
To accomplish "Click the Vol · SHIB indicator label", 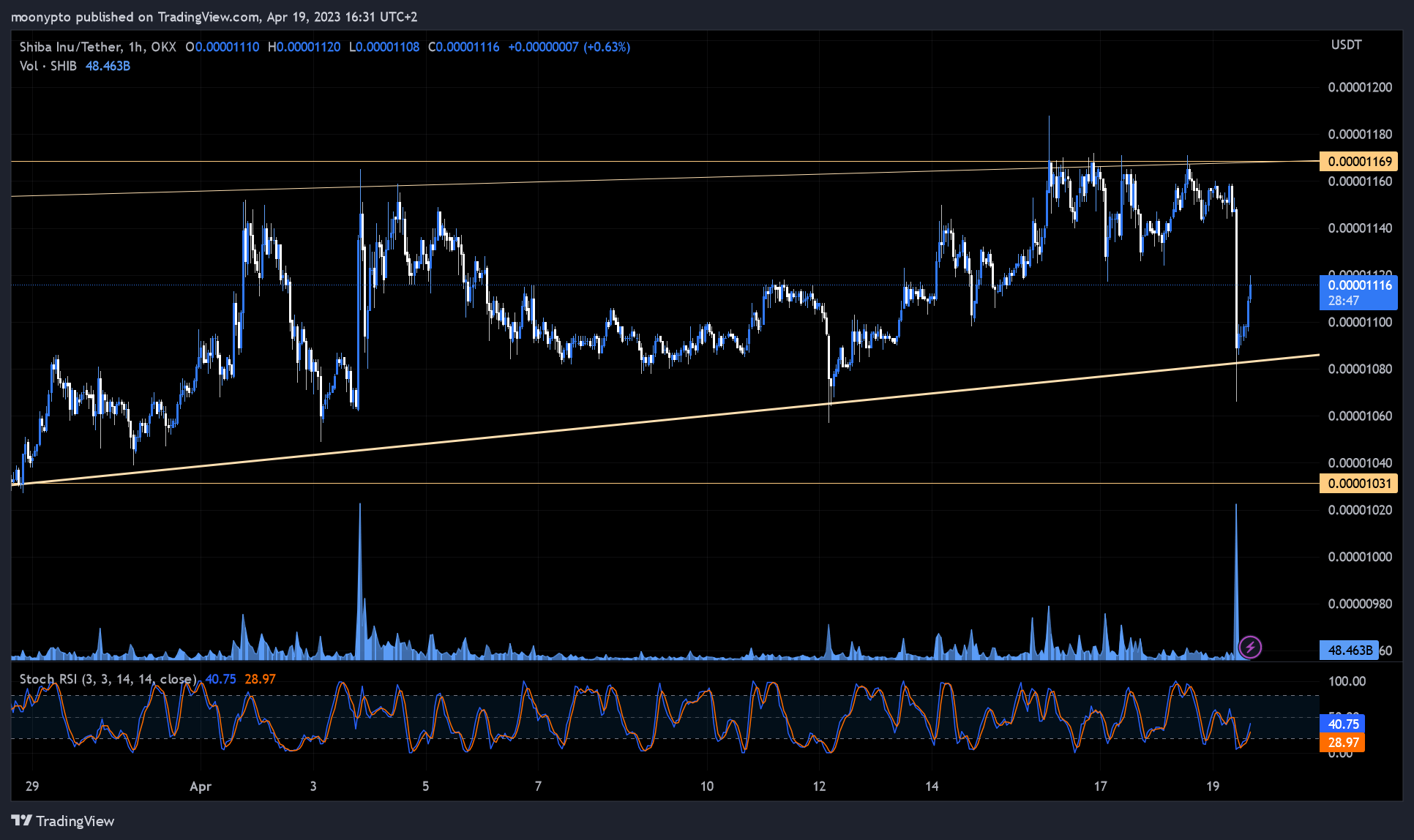I will coord(48,66).
